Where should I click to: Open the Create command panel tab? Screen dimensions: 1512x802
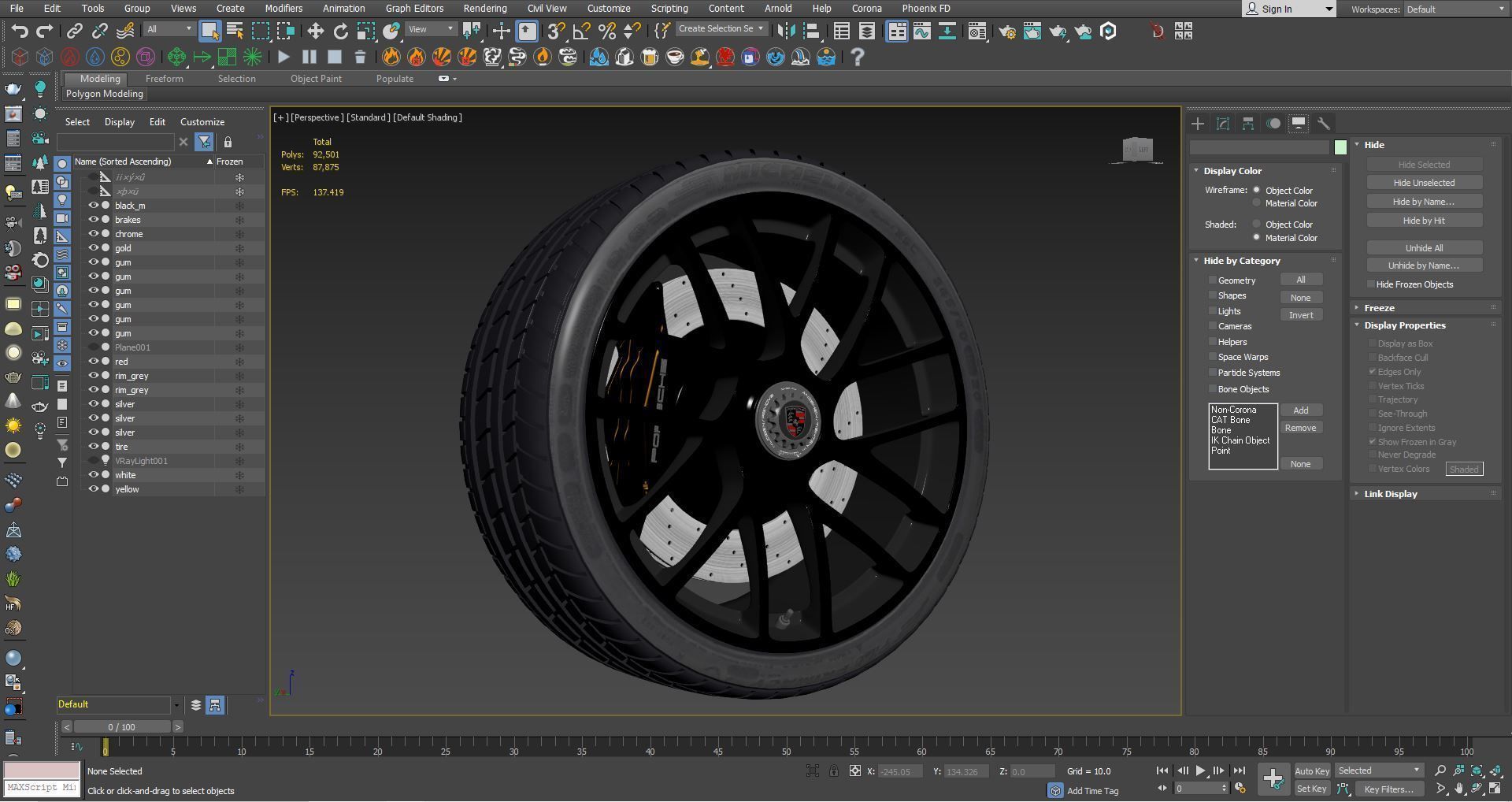point(1198,124)
